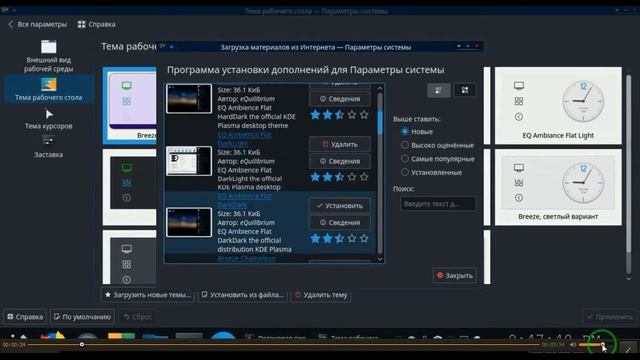The height and width of the screenshot is (360, 640).
Task: Open the HardDark theme preview thumbnail
Action: pyautogui.click(x=189, y=98)
